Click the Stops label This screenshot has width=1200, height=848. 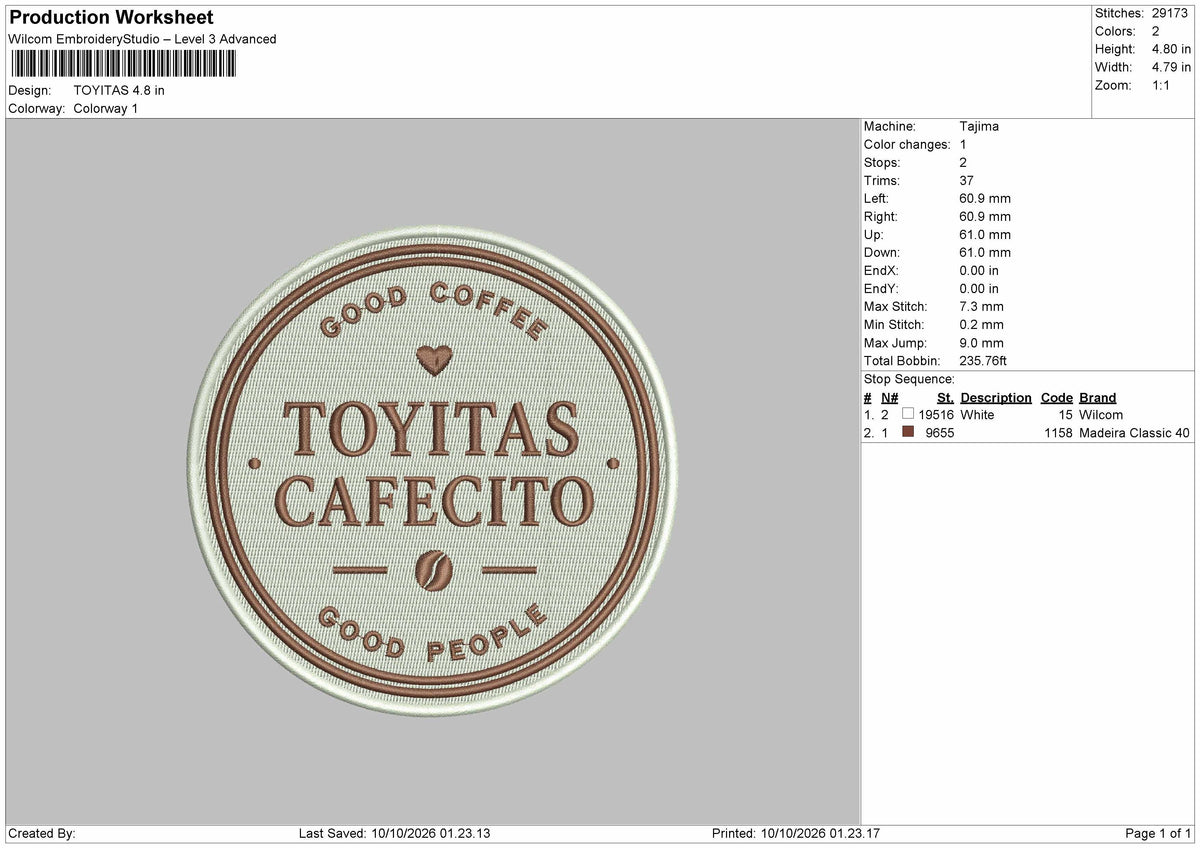882,162
